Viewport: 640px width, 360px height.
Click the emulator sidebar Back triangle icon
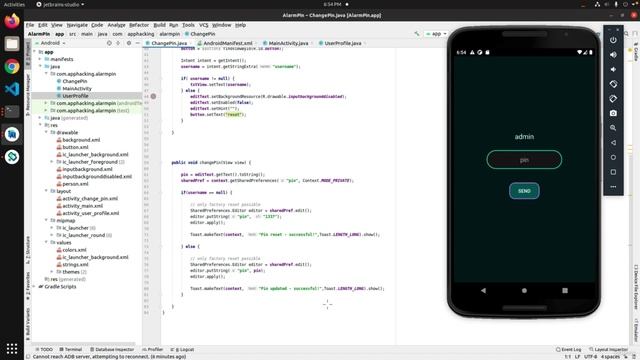coord(613,142)
